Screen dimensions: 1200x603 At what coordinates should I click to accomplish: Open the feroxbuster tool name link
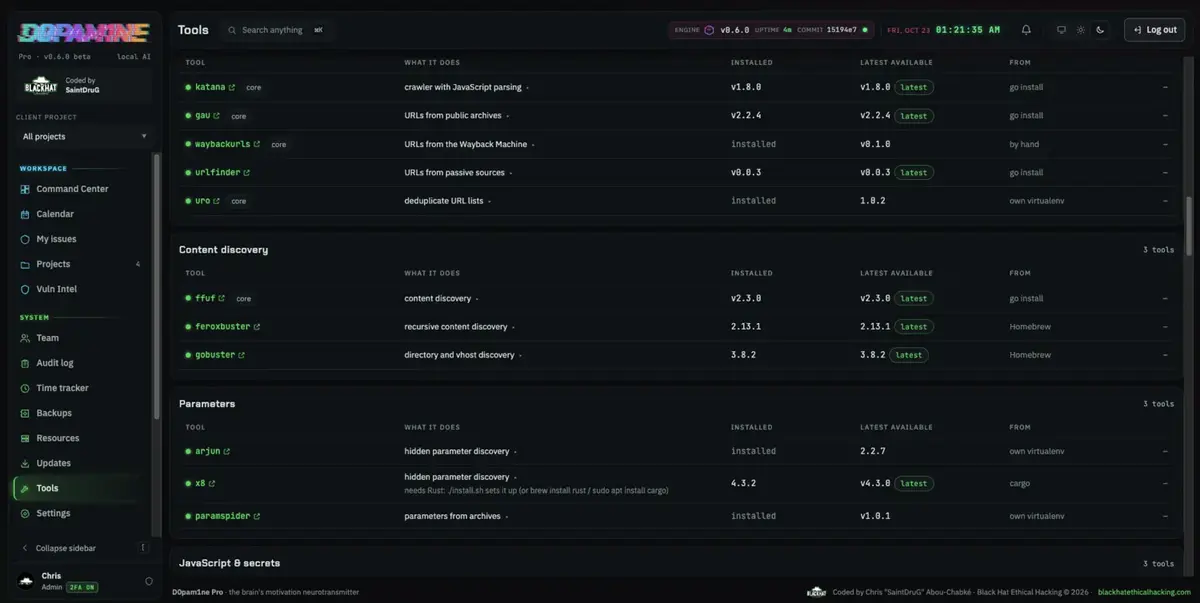click(x=222, y=327)
